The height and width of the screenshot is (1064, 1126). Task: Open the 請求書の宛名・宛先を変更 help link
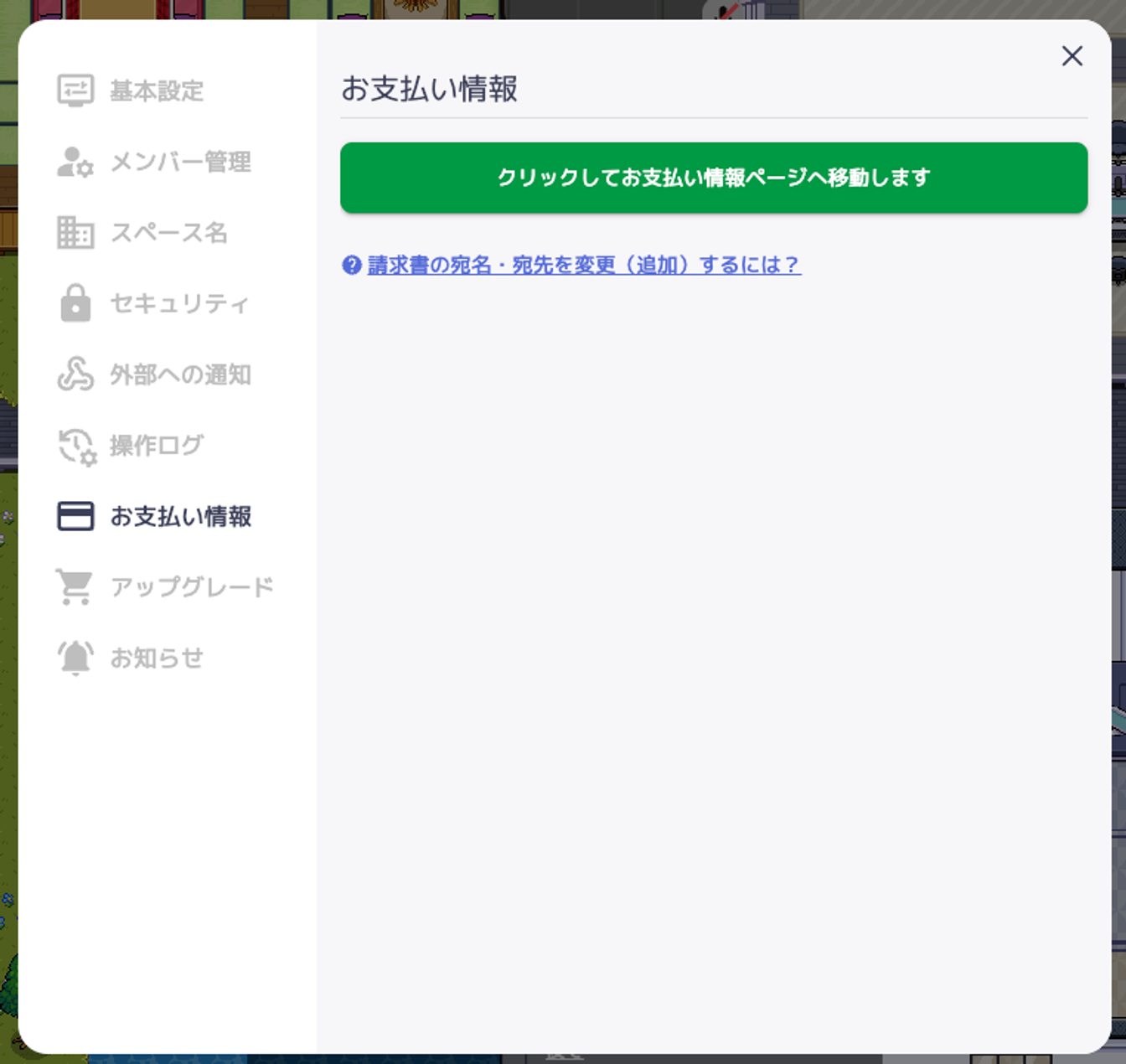coord(585,265)
